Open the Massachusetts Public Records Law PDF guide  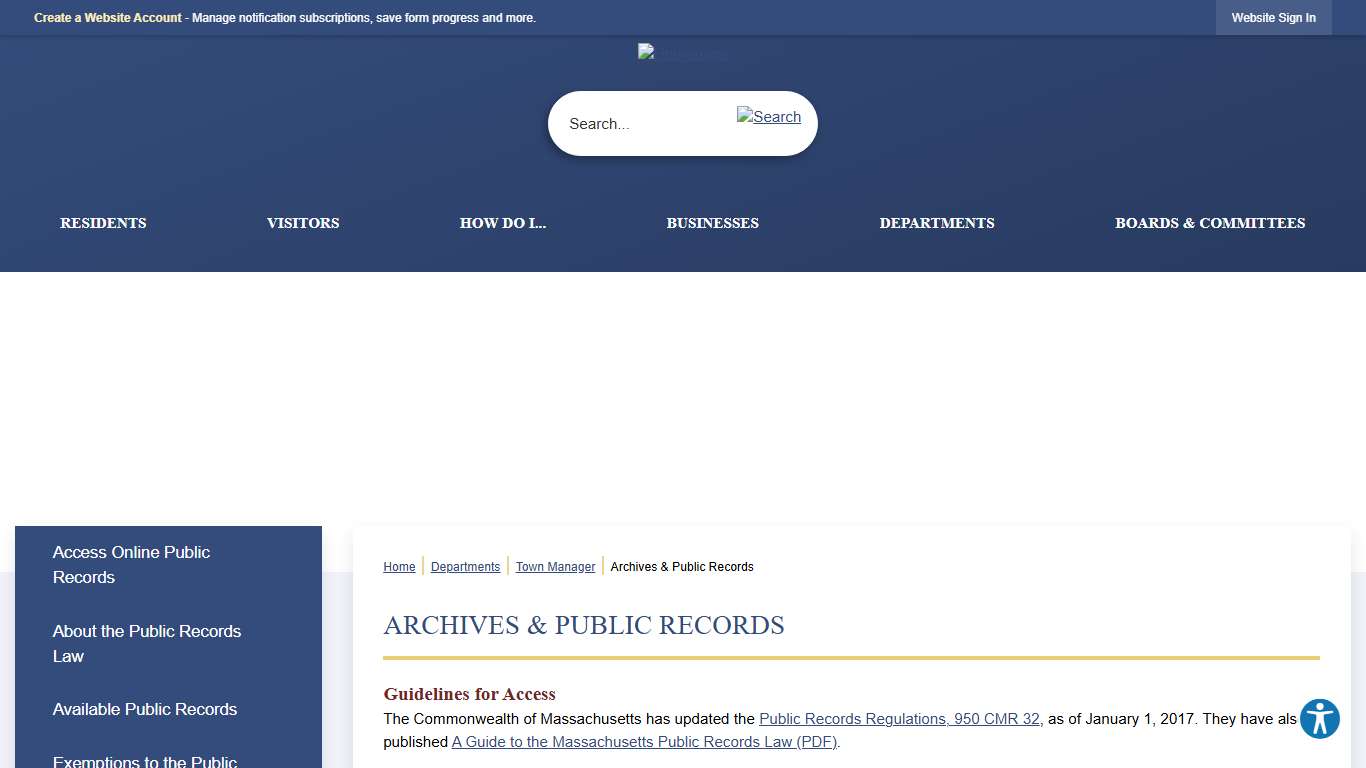[644, 741]
